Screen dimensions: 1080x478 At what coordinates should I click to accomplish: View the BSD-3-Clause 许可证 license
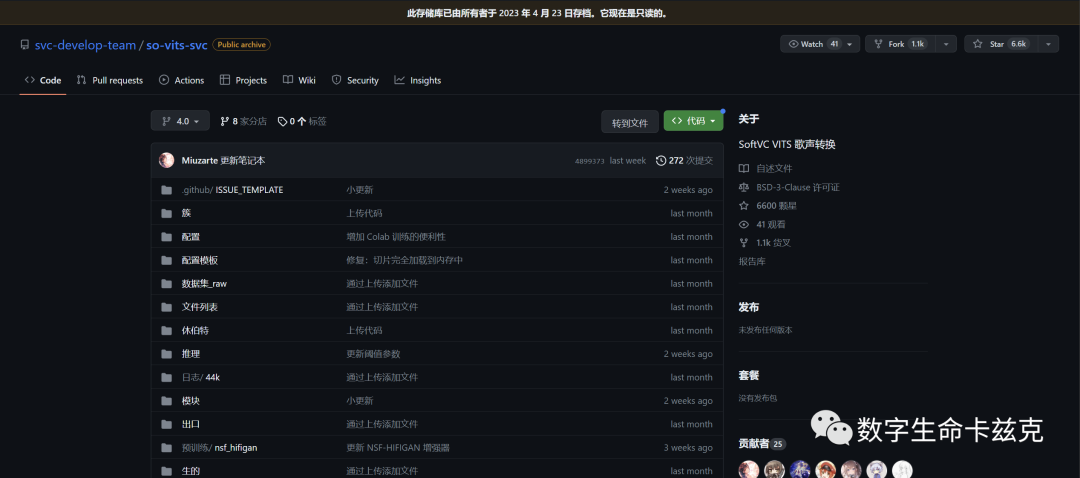tap(789, 187)
